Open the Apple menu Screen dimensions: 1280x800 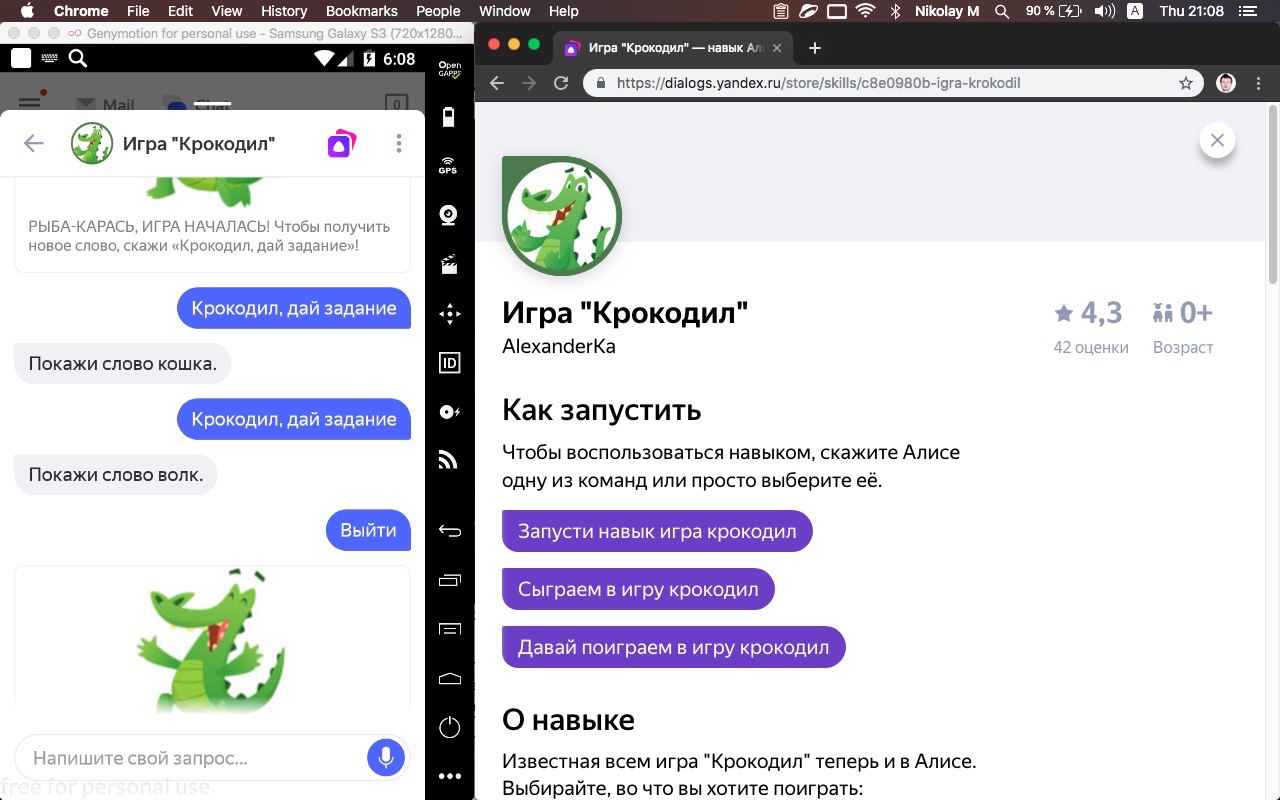coord(28,11)
